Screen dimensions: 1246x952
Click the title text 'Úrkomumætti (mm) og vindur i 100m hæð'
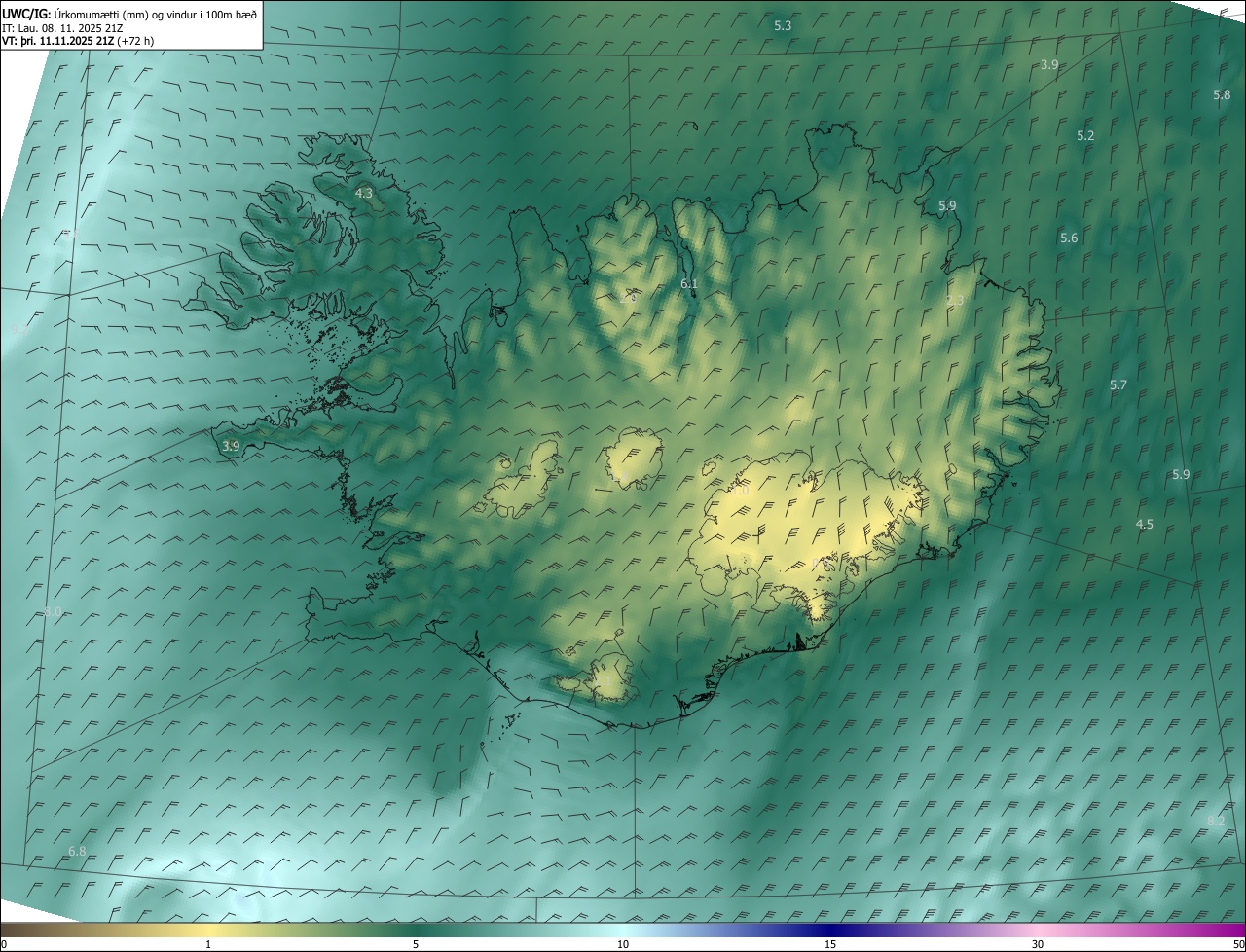[x=156, y=14]
